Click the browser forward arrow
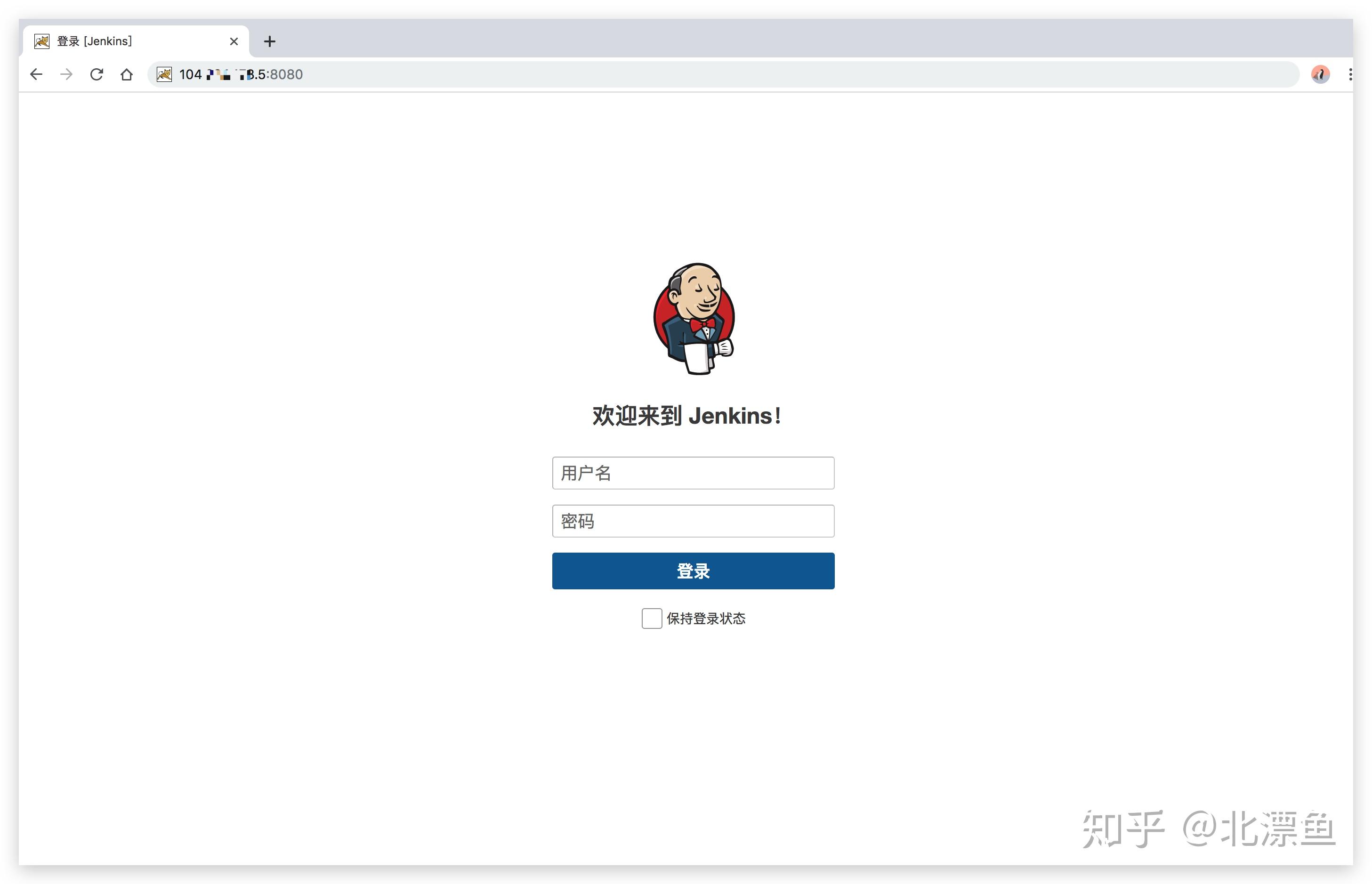 pos(66,74)
